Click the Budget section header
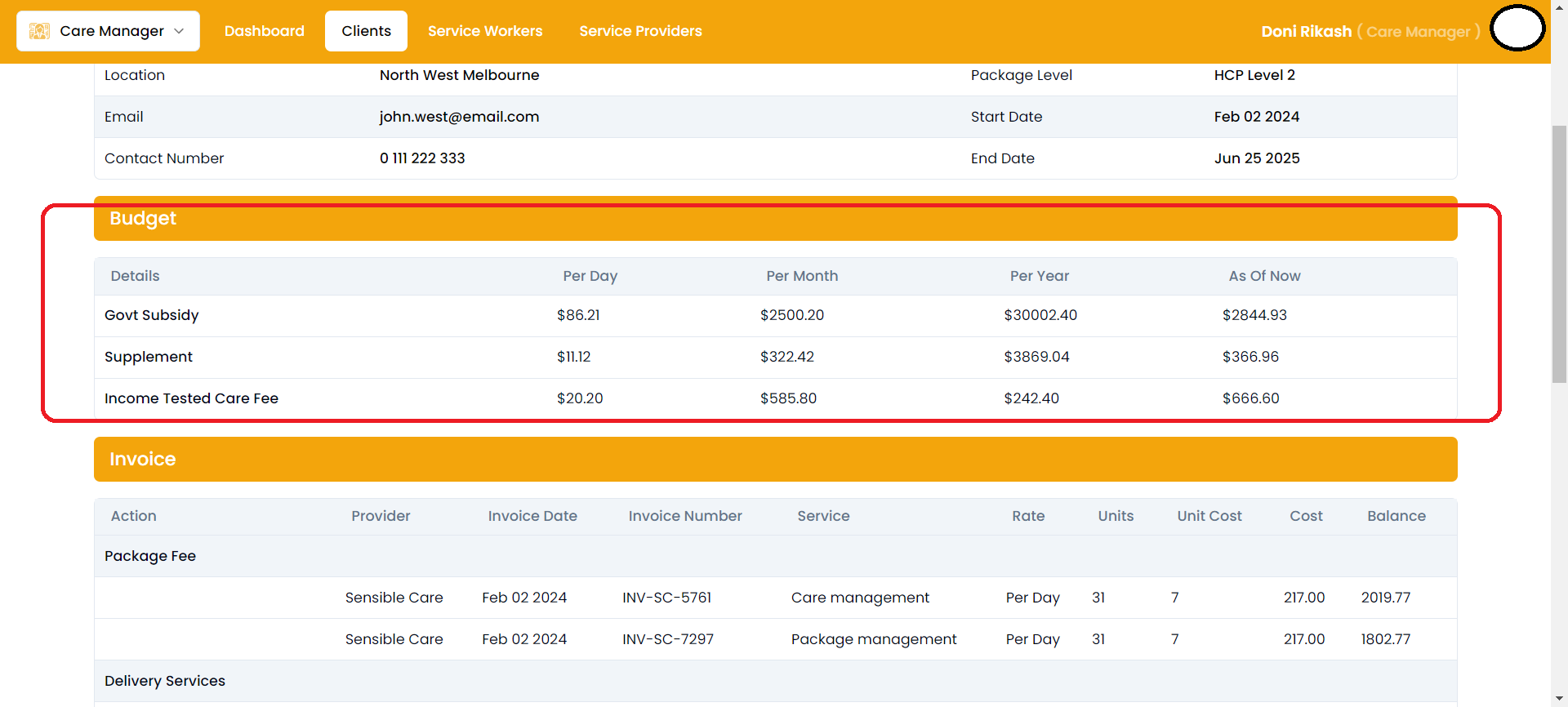Viewport: 1568px width, 707px height. pyautogui.click(x=775, y=219)
